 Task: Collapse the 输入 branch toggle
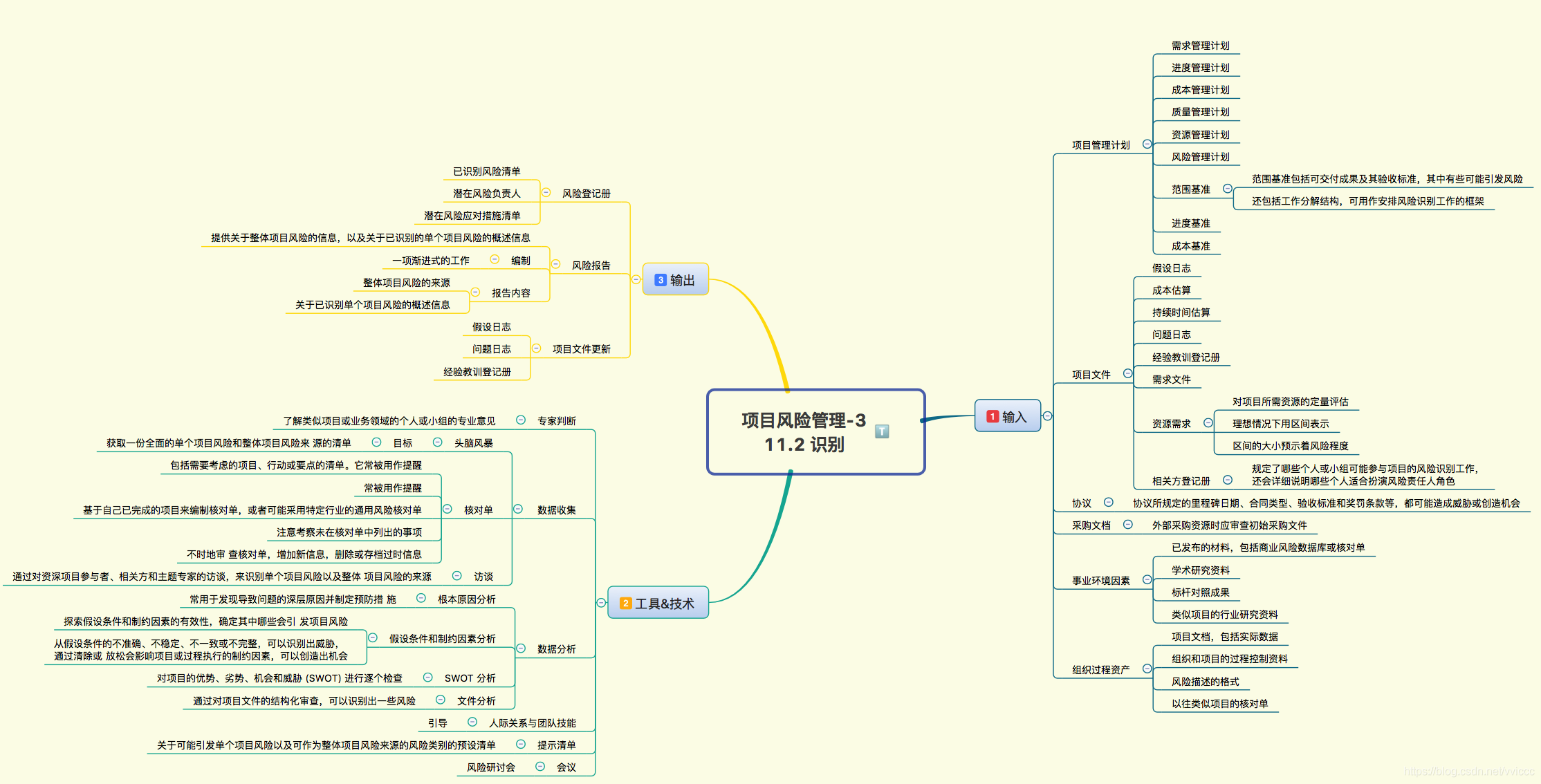(1048, 416)
